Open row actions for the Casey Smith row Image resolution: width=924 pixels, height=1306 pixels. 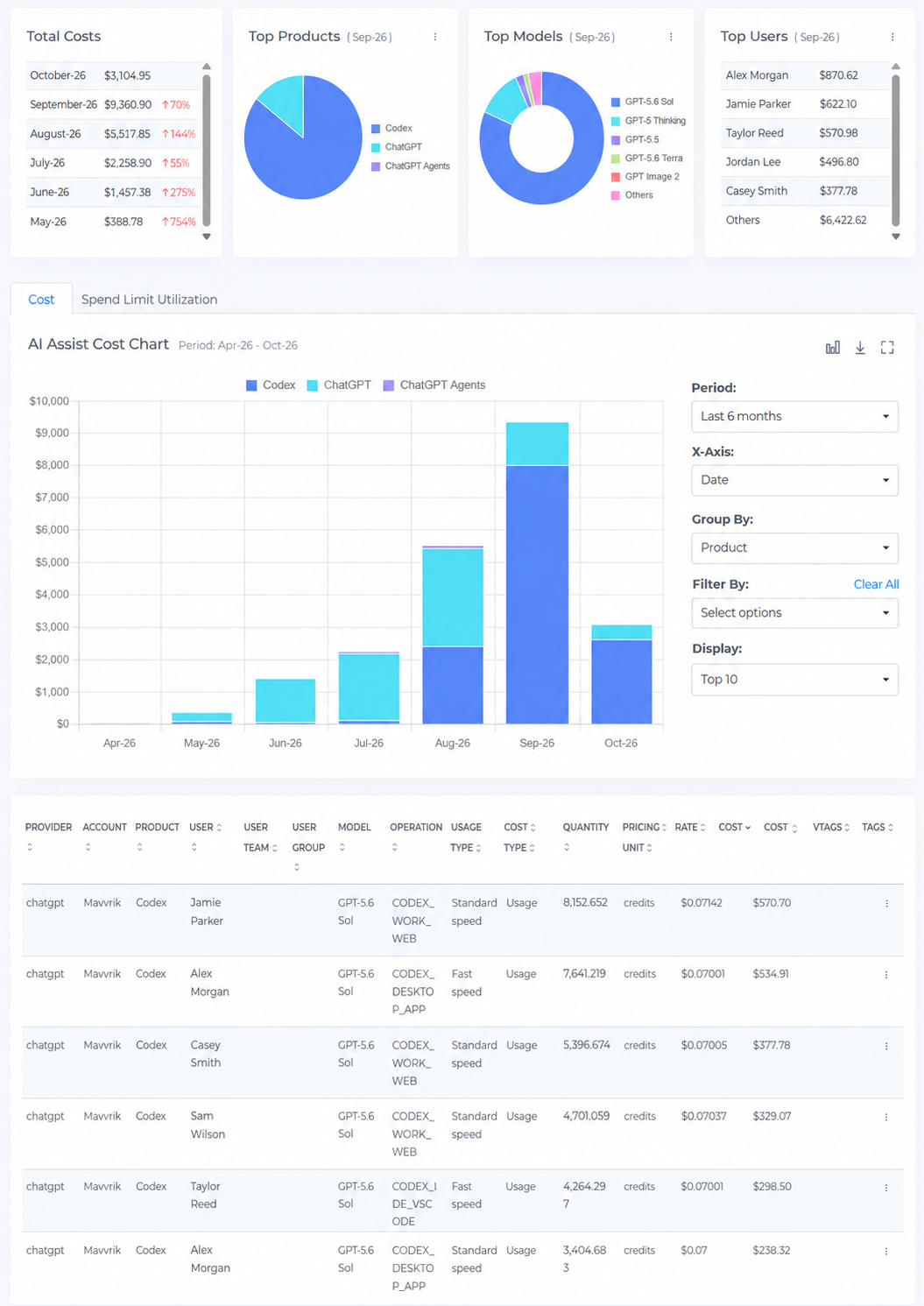886,1046
